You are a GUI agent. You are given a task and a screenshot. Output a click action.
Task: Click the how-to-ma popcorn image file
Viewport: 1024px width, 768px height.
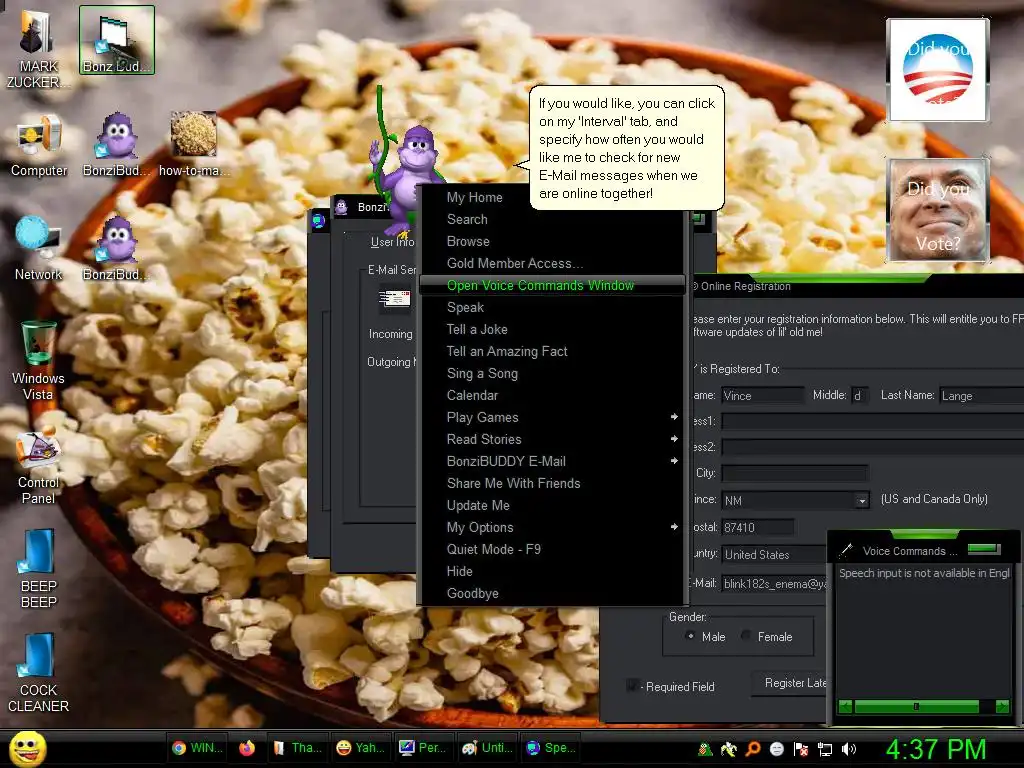tap(193, 144)
